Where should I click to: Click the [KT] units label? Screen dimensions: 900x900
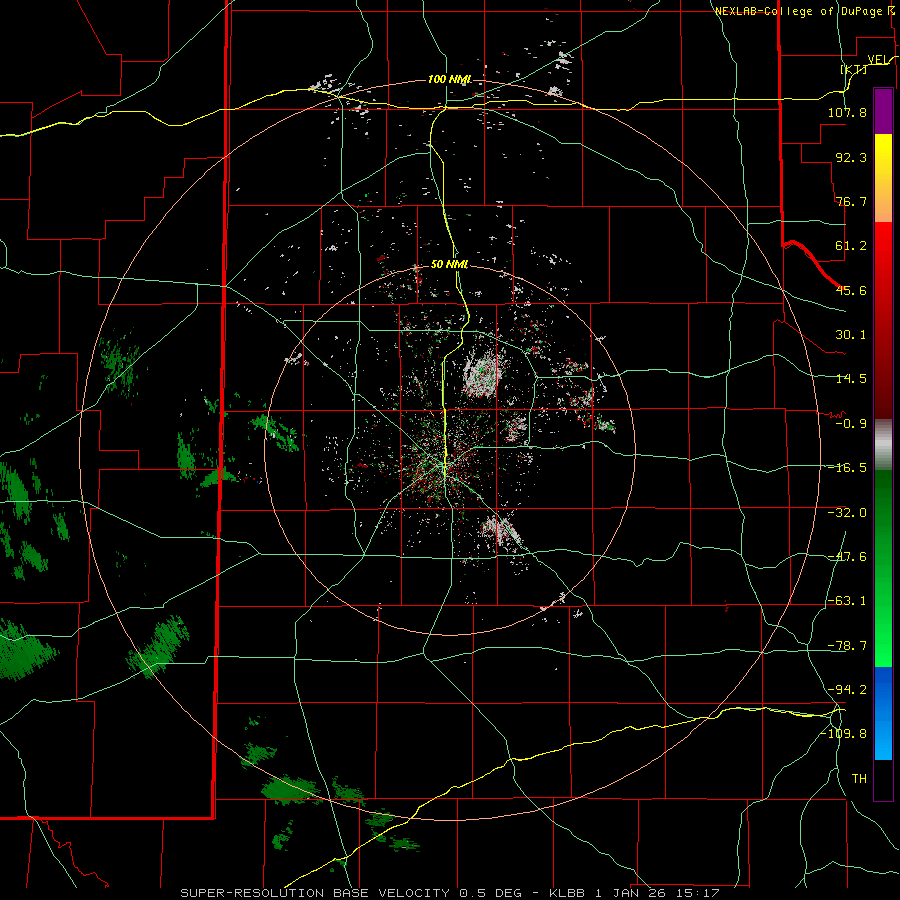pos(854,69)
